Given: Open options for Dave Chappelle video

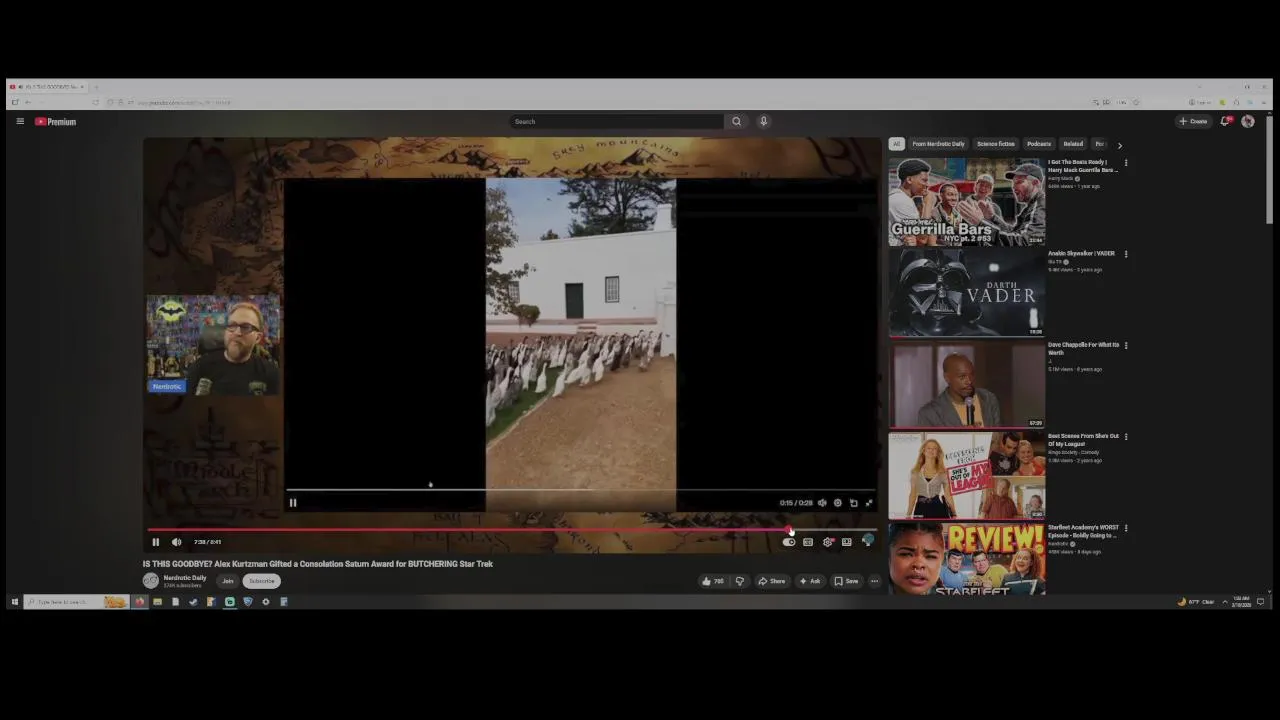Looking at the screenshot, I should [1126, 346].
